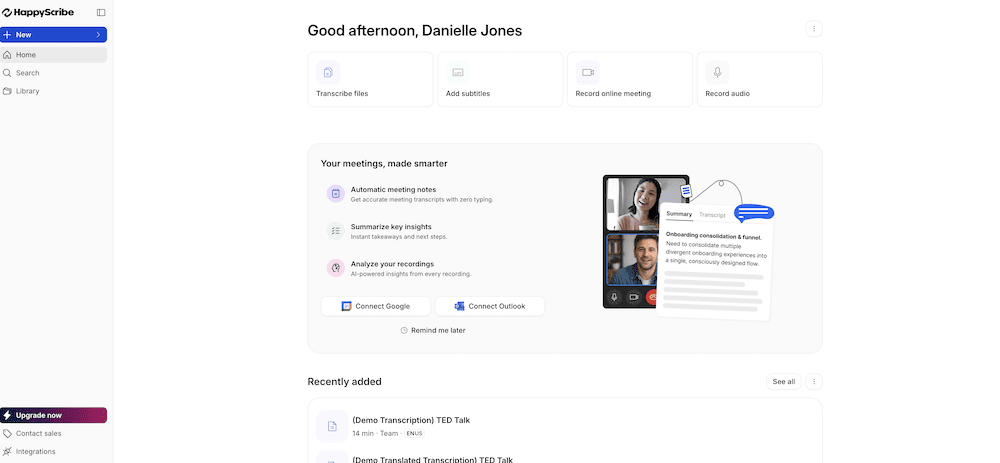This screenshot has width=1000, height=463.
Task: Open the three-dot menu beside the greeting
Action: [x=814, y=29]
